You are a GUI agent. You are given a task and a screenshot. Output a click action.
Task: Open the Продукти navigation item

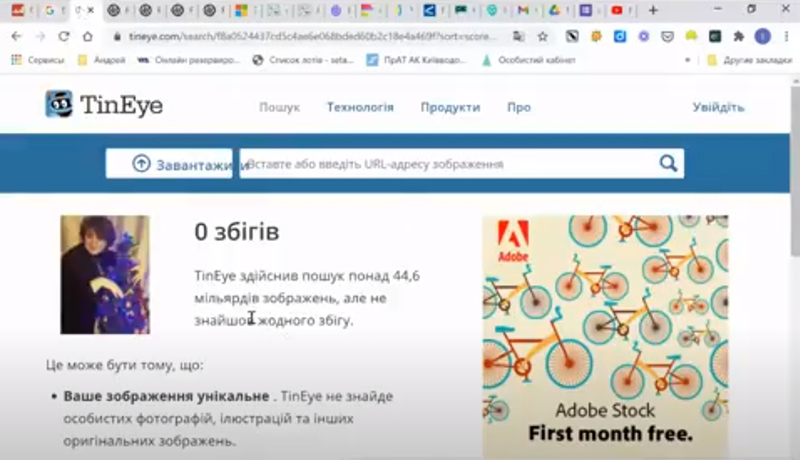(x=451, y=107)
